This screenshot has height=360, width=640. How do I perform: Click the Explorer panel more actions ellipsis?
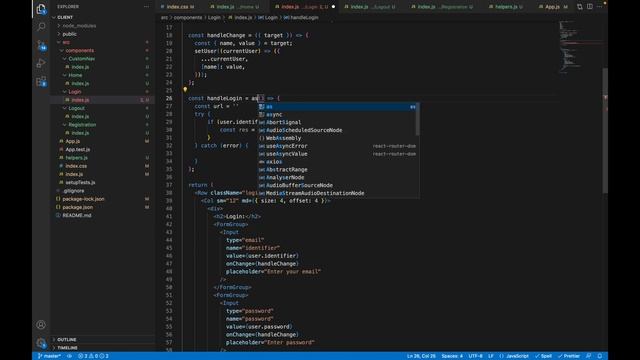point(146,7)
